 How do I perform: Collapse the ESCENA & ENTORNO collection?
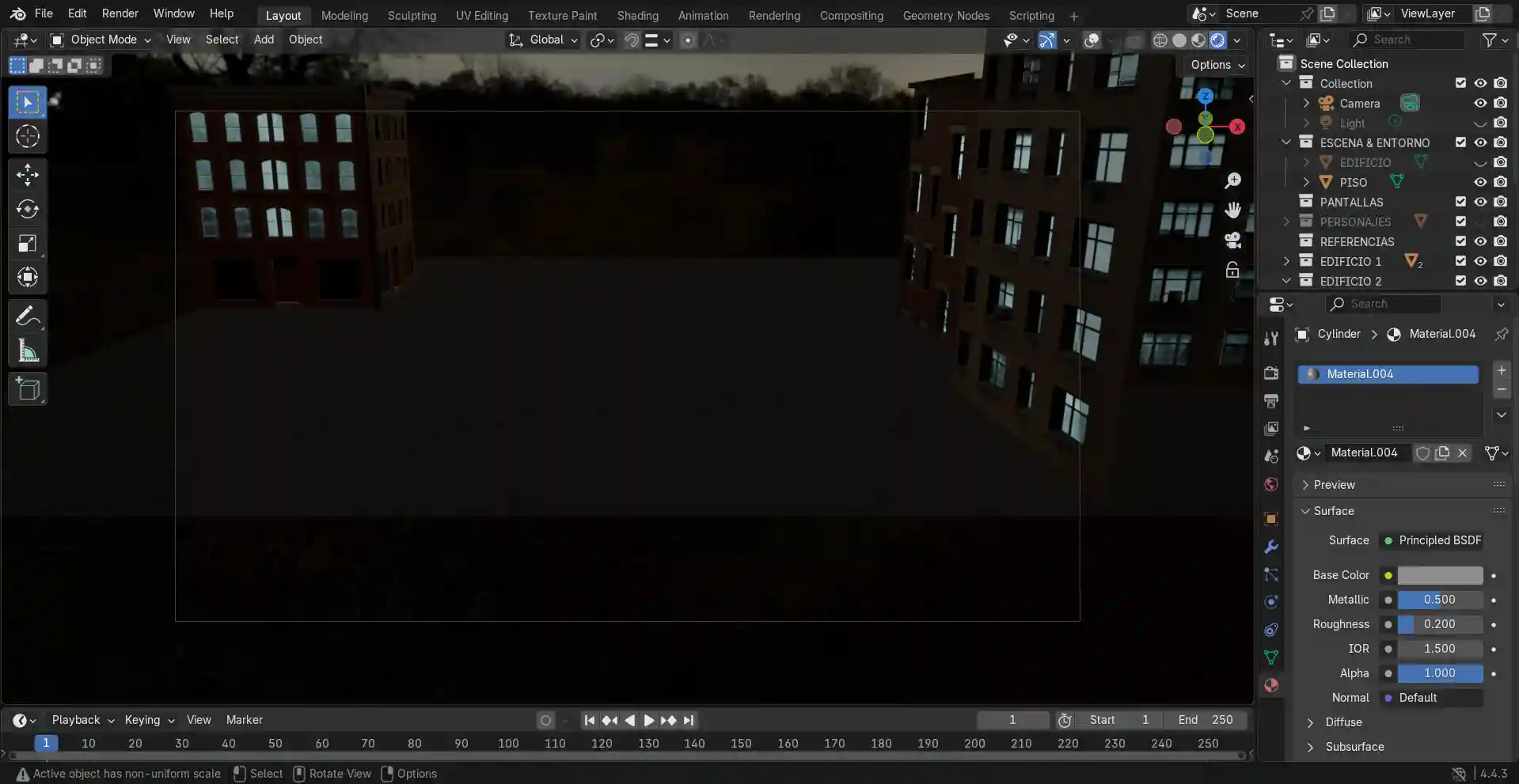(x=1286, y=142)
